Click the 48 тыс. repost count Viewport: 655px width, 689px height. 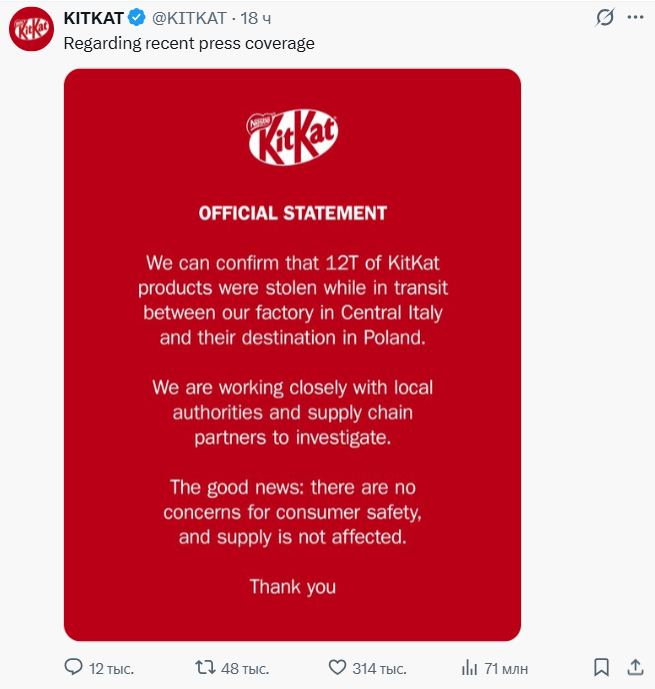pos(245,668)
